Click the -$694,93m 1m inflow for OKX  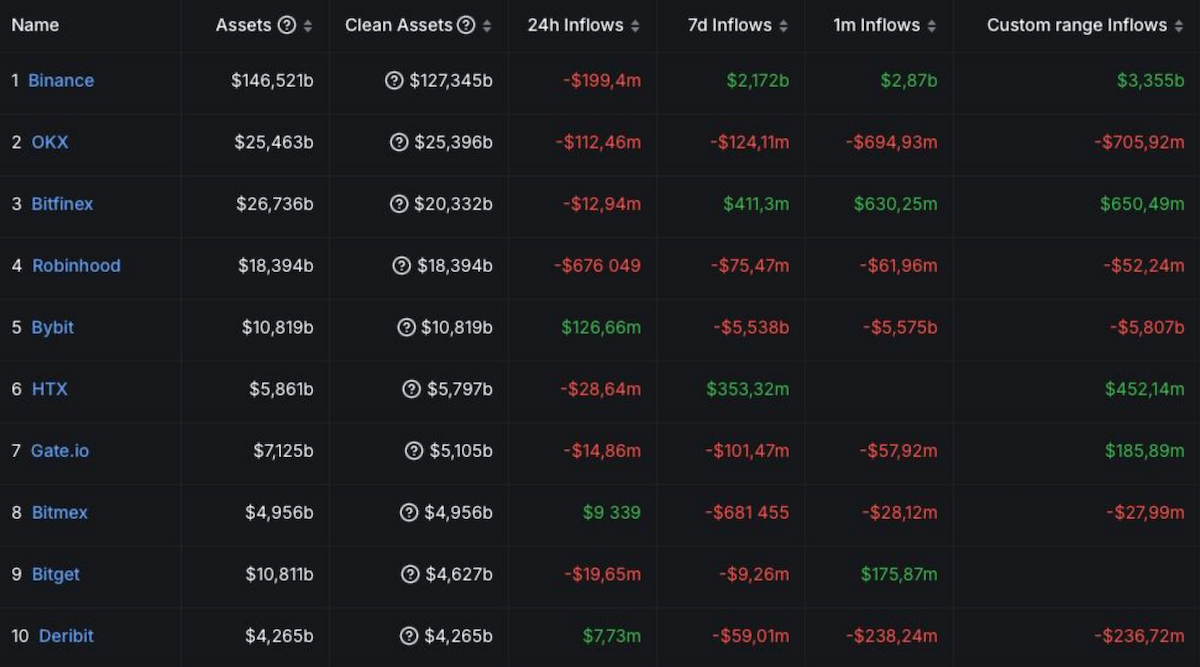(891, 142)
